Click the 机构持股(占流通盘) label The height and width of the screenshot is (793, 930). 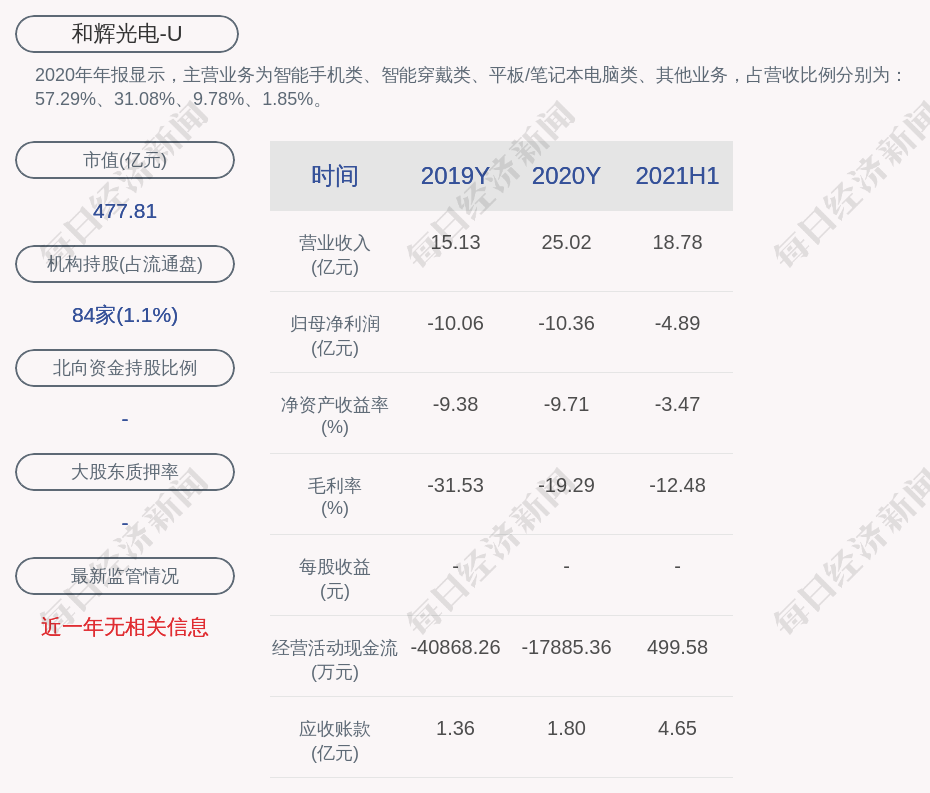point(125,264)
